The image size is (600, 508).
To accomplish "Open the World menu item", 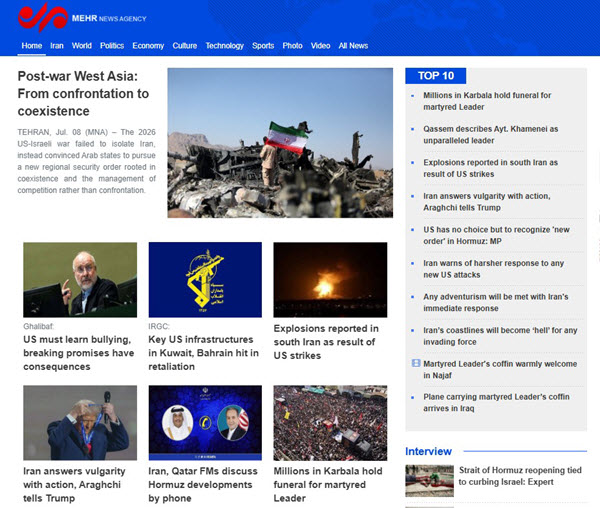I will [82, 46].
